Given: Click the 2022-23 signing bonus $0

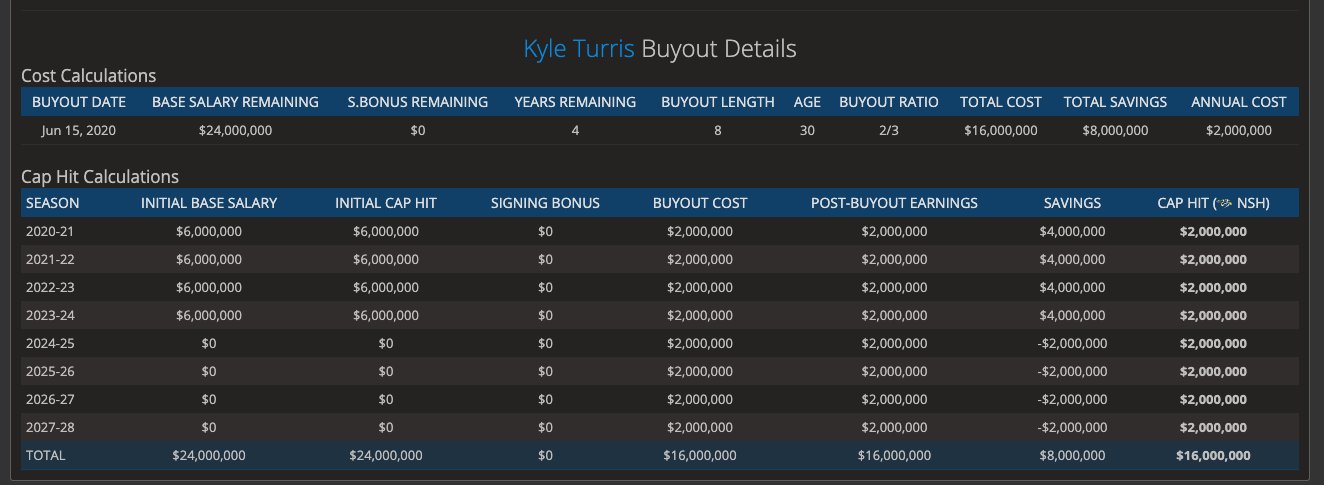Looking at the screenshot, I should click(x=545, y=287).
